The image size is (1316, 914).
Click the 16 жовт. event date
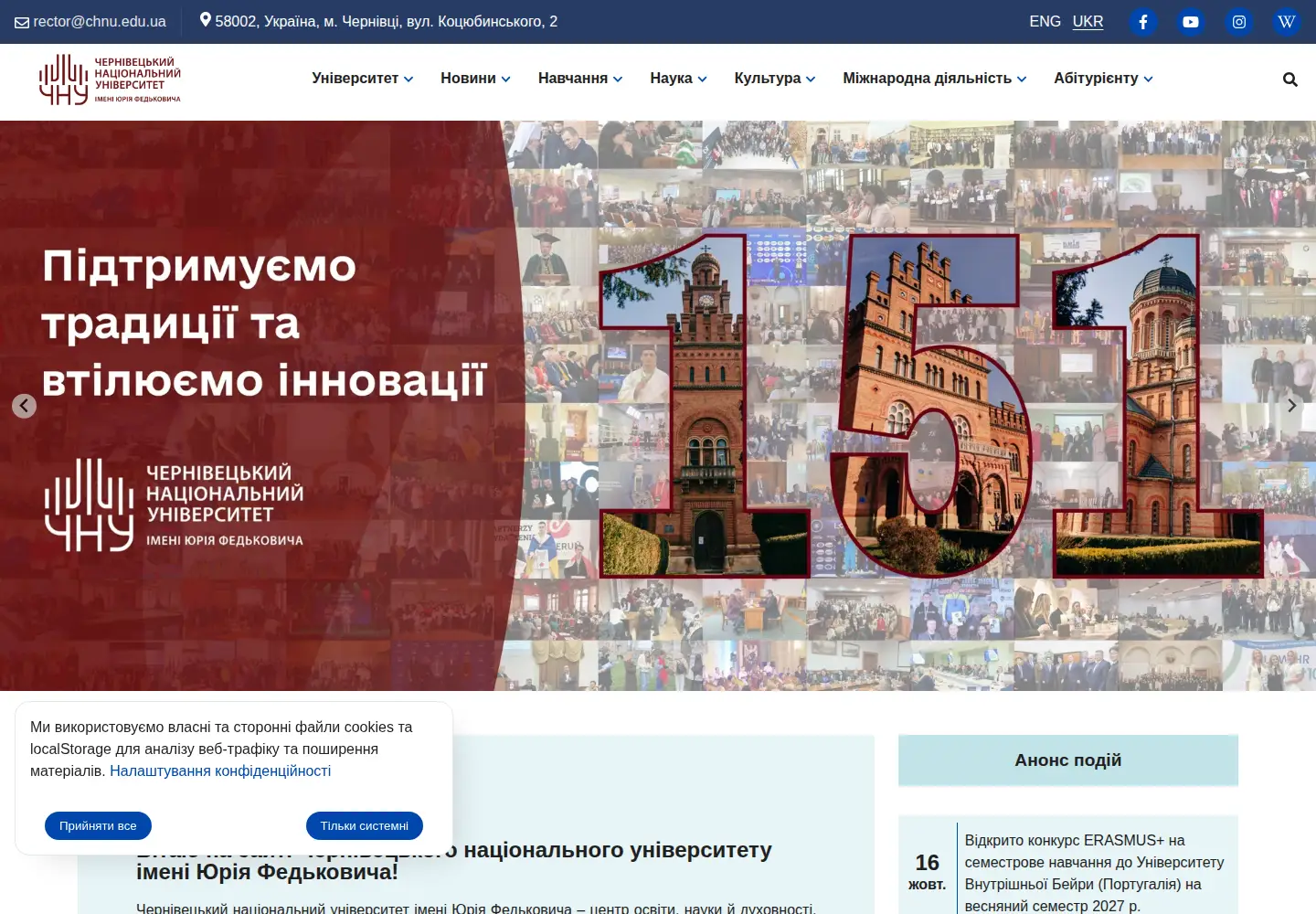(927, 871)
